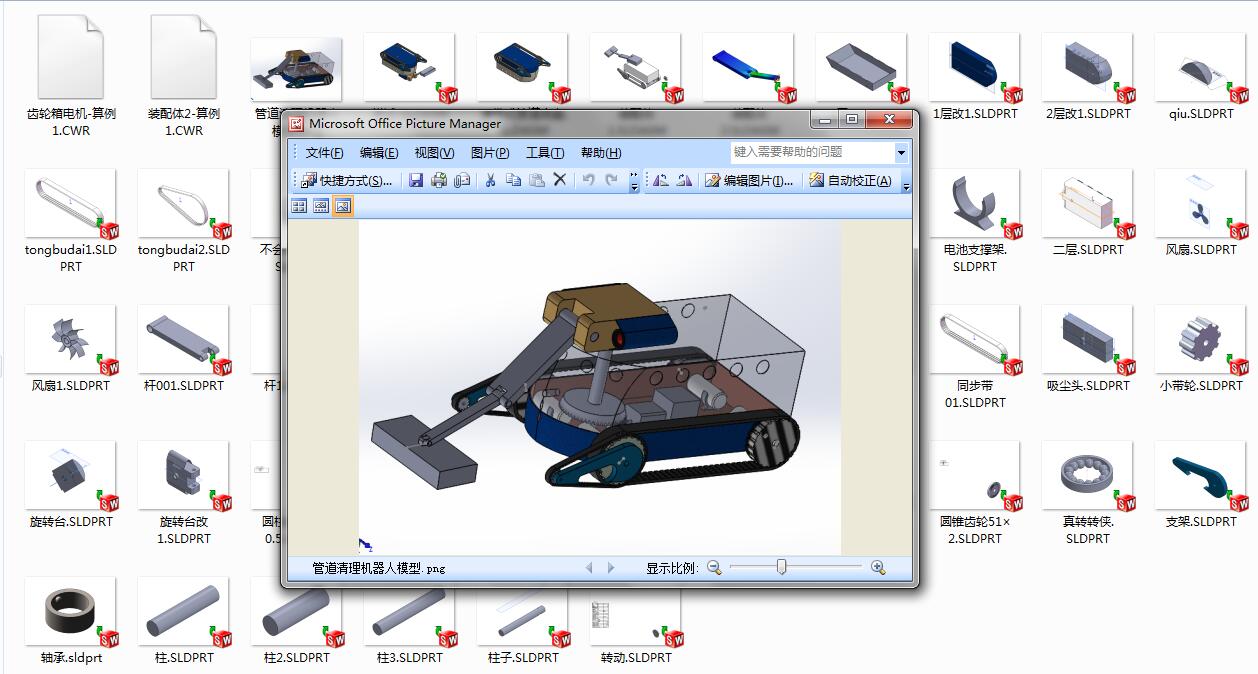Click the zoom in magnifier icon
This screenshot has width=1258, height=674.
[878, 568]
